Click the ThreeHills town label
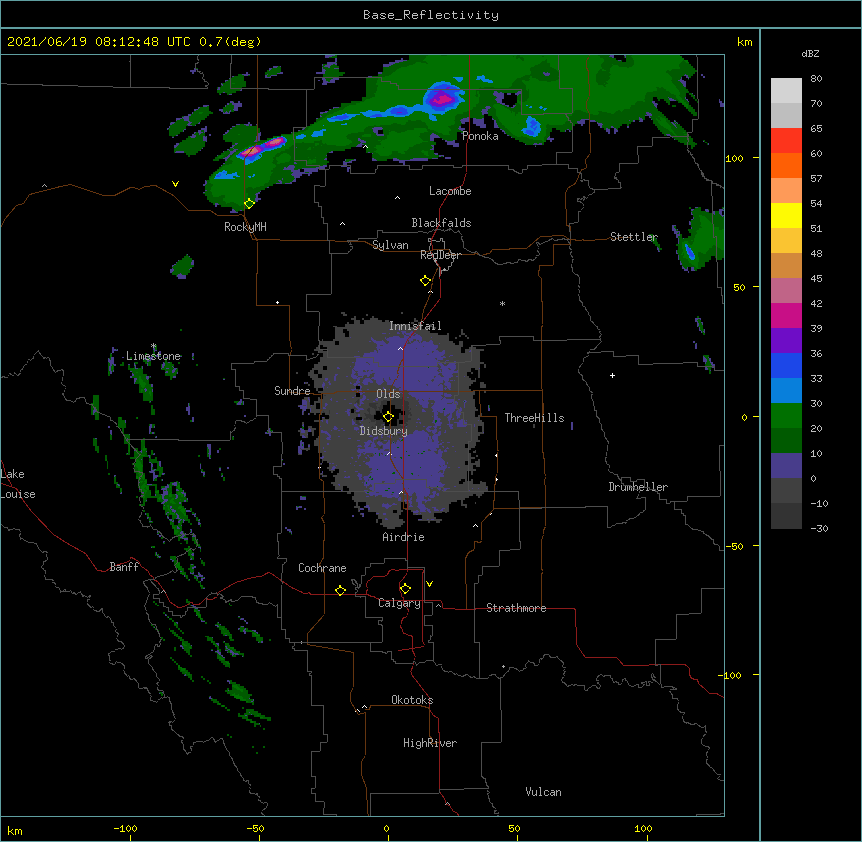This screenshot has width=862, height=842. pos(534,418)
